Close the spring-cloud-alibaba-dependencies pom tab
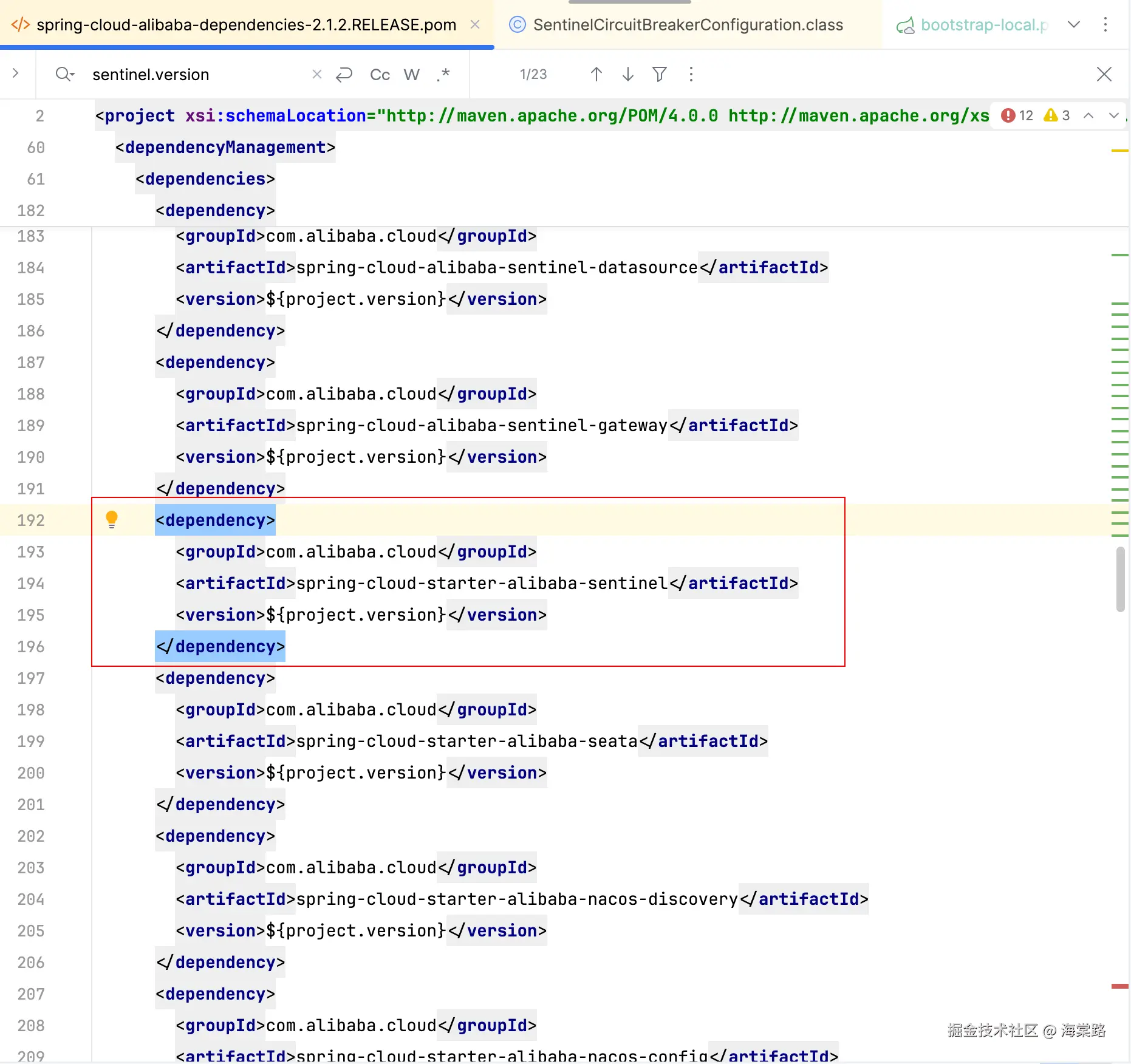1131x1064 pixels. pos(475,25)
